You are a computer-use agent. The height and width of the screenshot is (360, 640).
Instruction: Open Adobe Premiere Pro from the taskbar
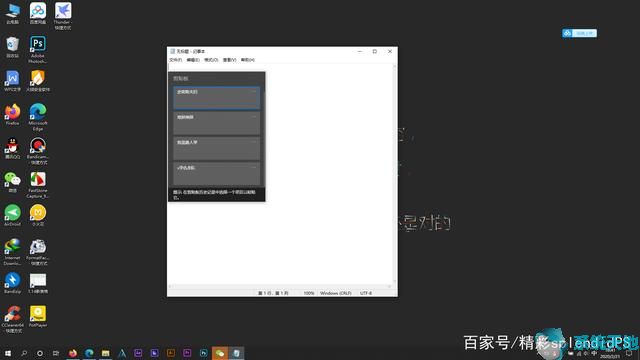click(187, 353)
